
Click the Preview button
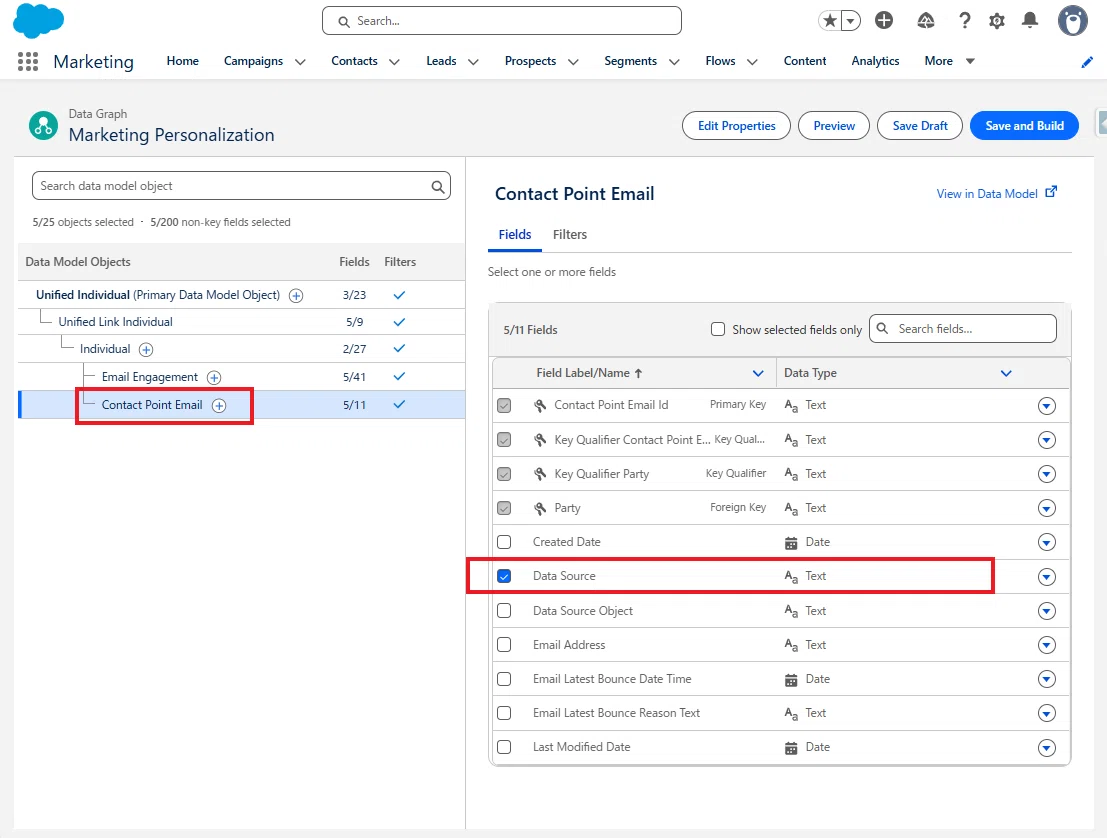[834, 126]
